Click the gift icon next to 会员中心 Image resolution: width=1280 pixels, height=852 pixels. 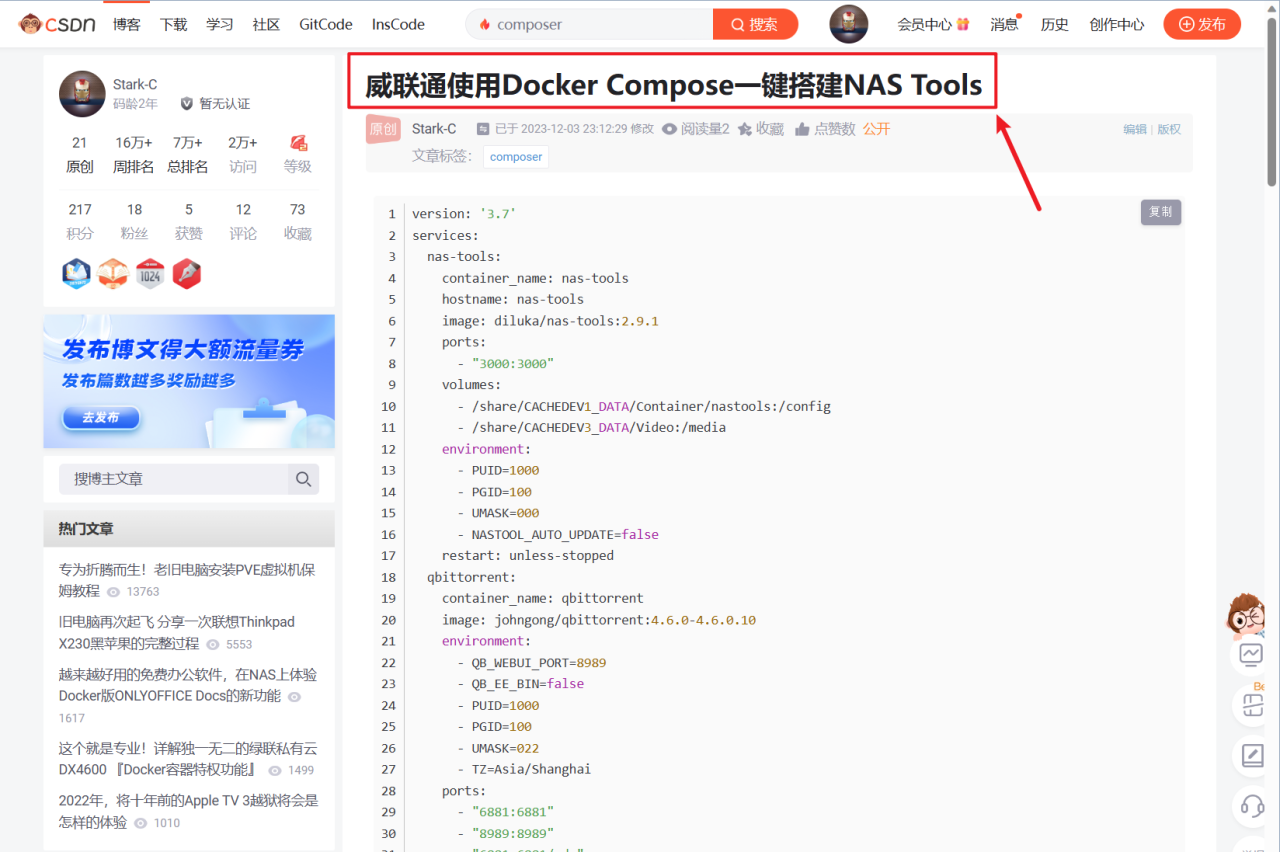coord(963,24)
